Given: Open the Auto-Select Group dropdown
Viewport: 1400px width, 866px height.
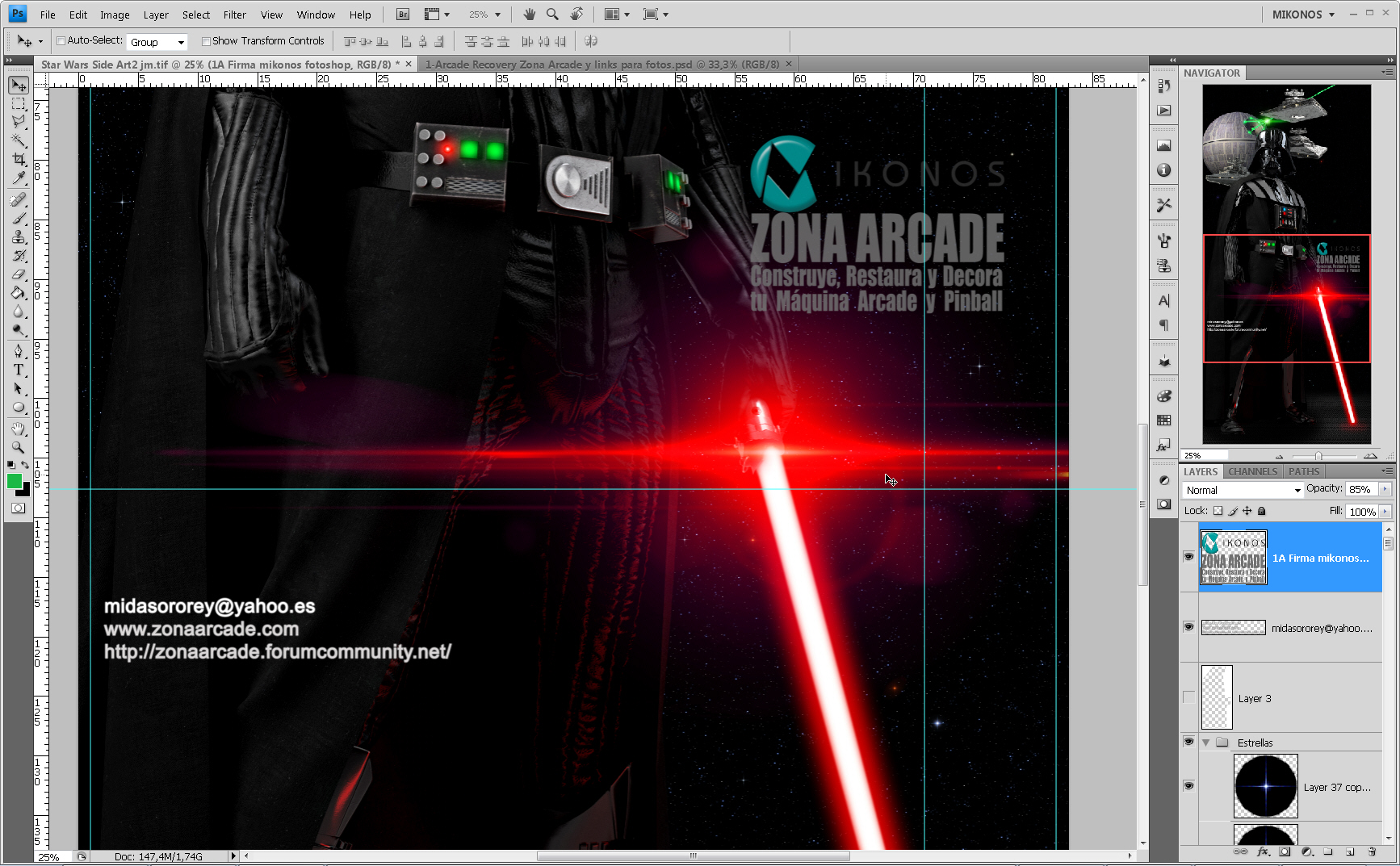Looking at the screenshot, I should coord(157,42).
